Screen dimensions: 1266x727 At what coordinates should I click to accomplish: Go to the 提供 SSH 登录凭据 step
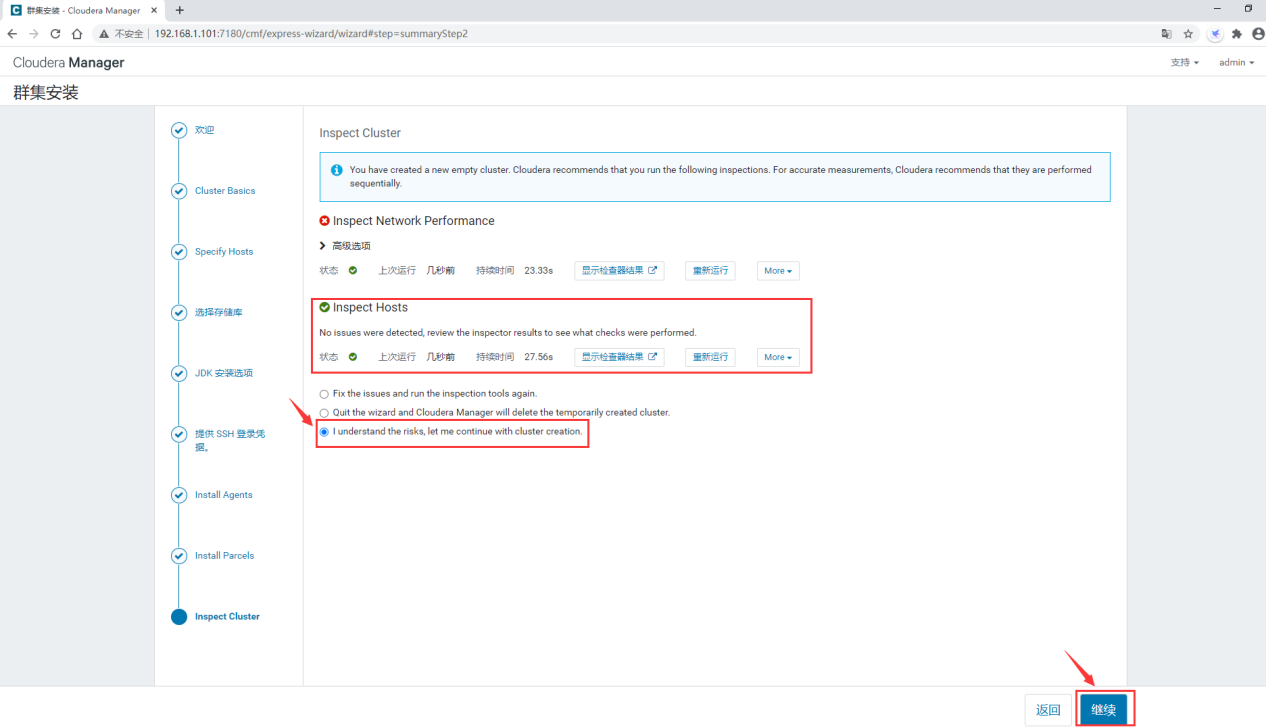[230, 441]
